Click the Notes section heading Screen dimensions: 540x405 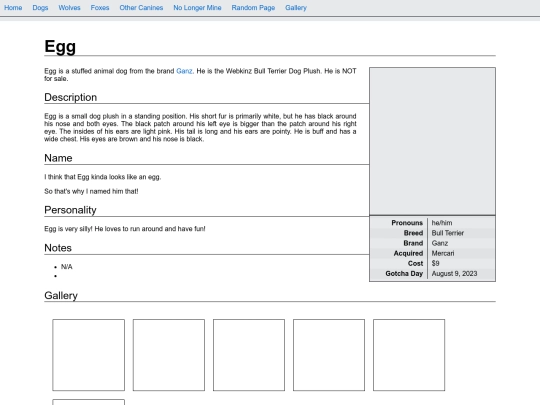(x=58, y=248)
